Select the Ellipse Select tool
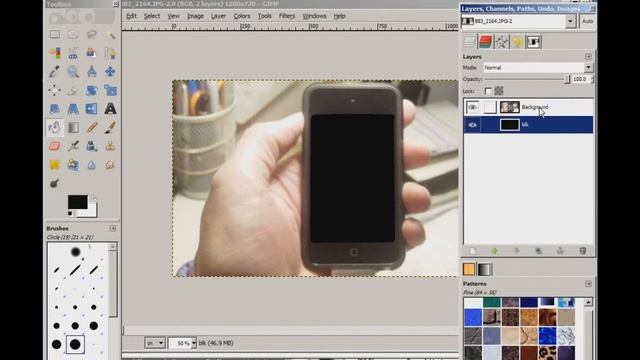 (x=73, y=35)
